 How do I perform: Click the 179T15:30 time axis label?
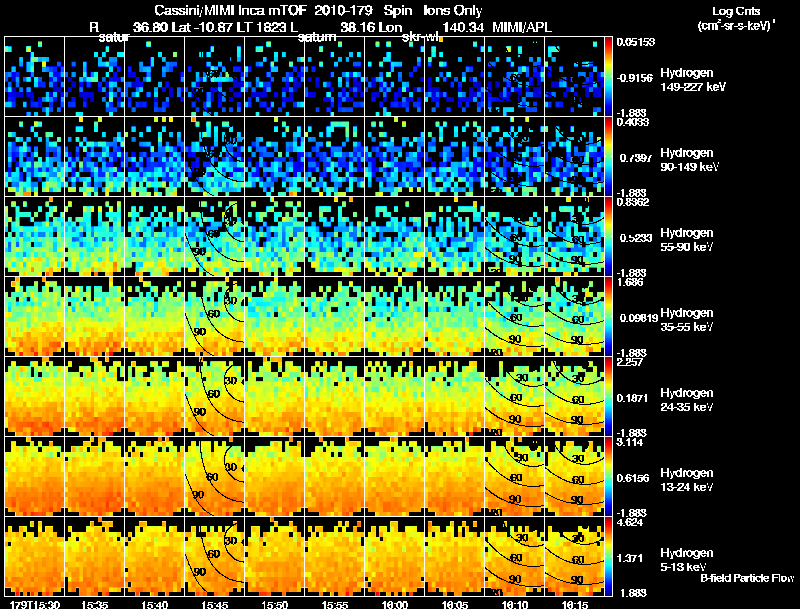[35, 604]
